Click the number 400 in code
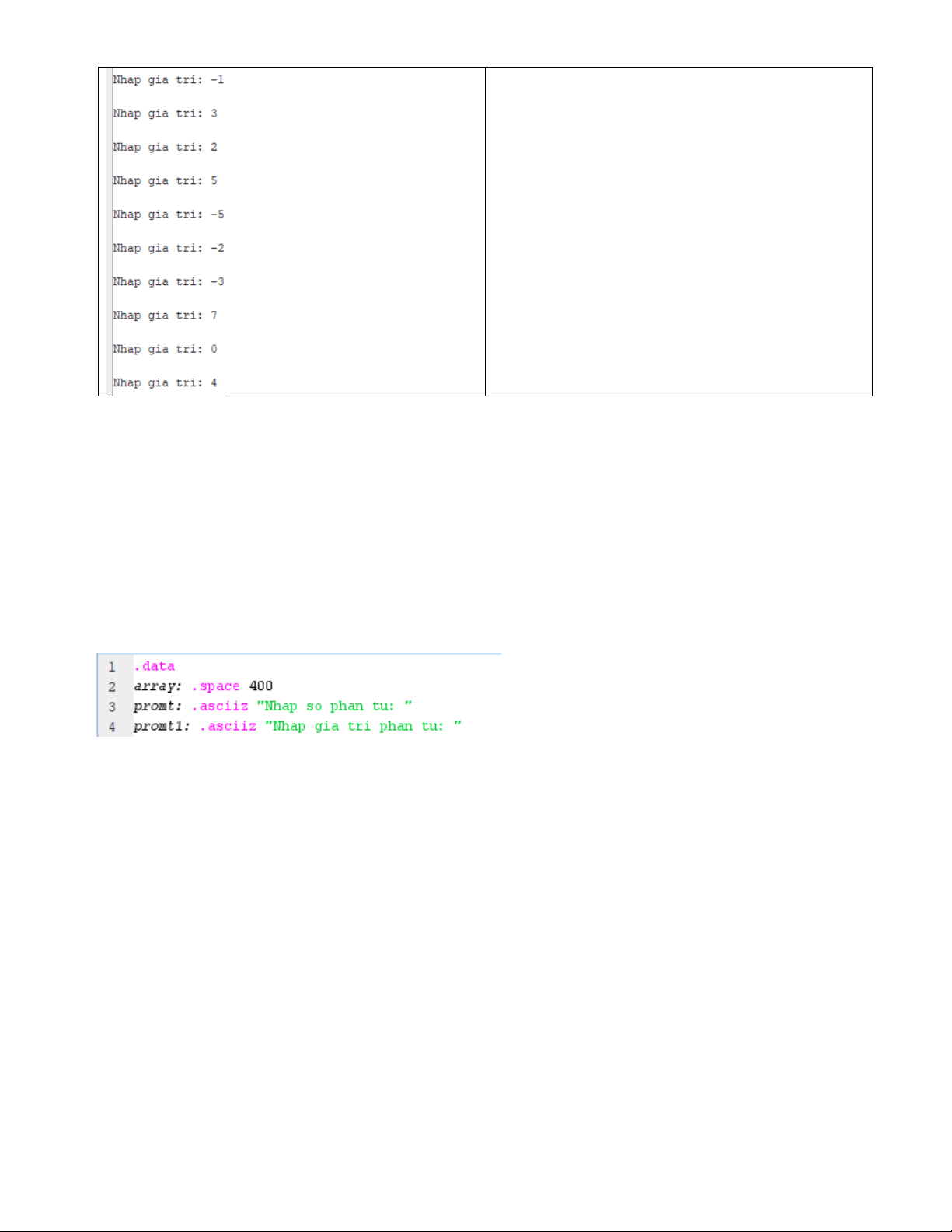 click(x=261, y=686)
